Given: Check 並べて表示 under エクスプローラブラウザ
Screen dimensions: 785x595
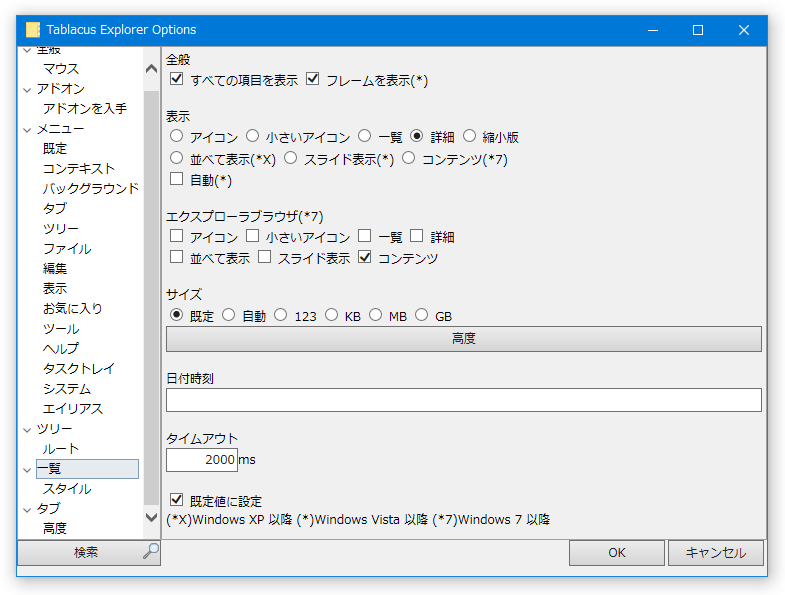Looking at the screenshot, I should click(176, 257).
